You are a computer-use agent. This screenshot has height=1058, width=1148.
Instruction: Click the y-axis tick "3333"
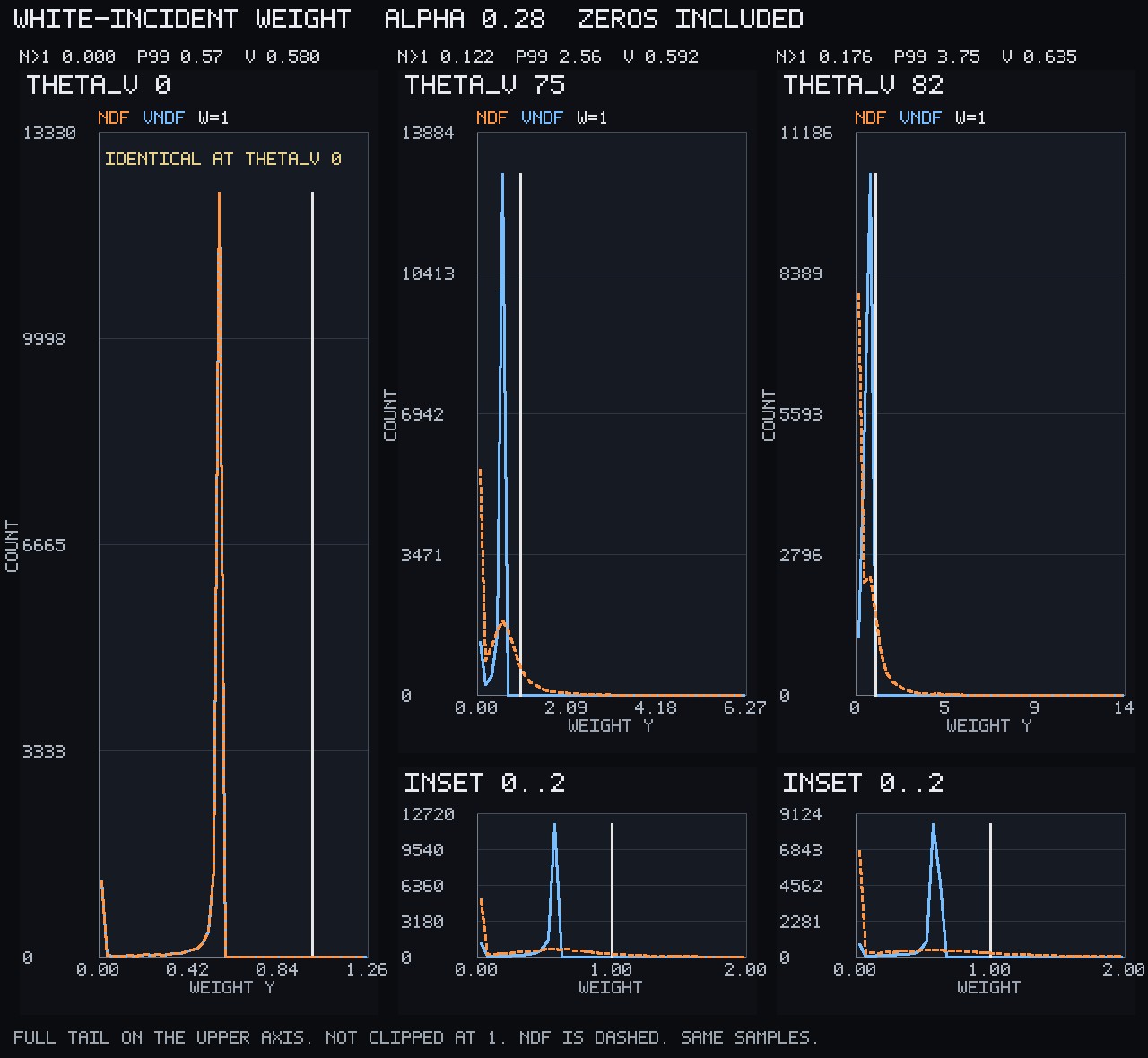click(x=44, y=751)
